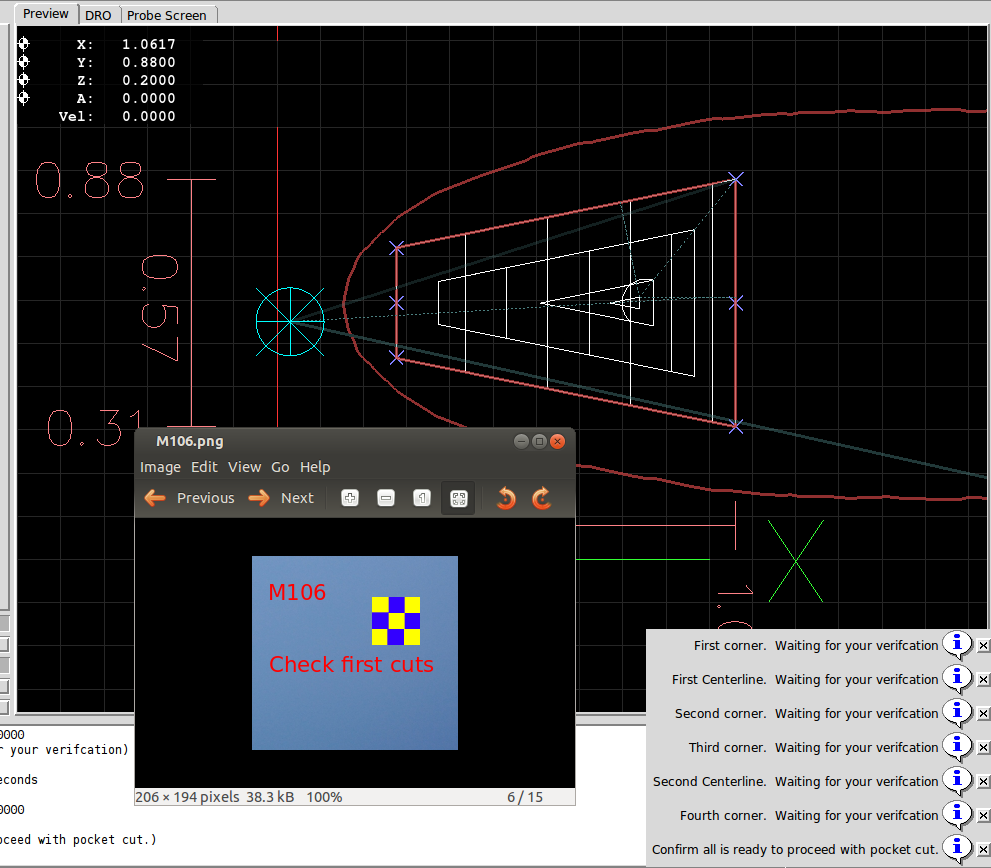Open the Go menu

point(280,467)
